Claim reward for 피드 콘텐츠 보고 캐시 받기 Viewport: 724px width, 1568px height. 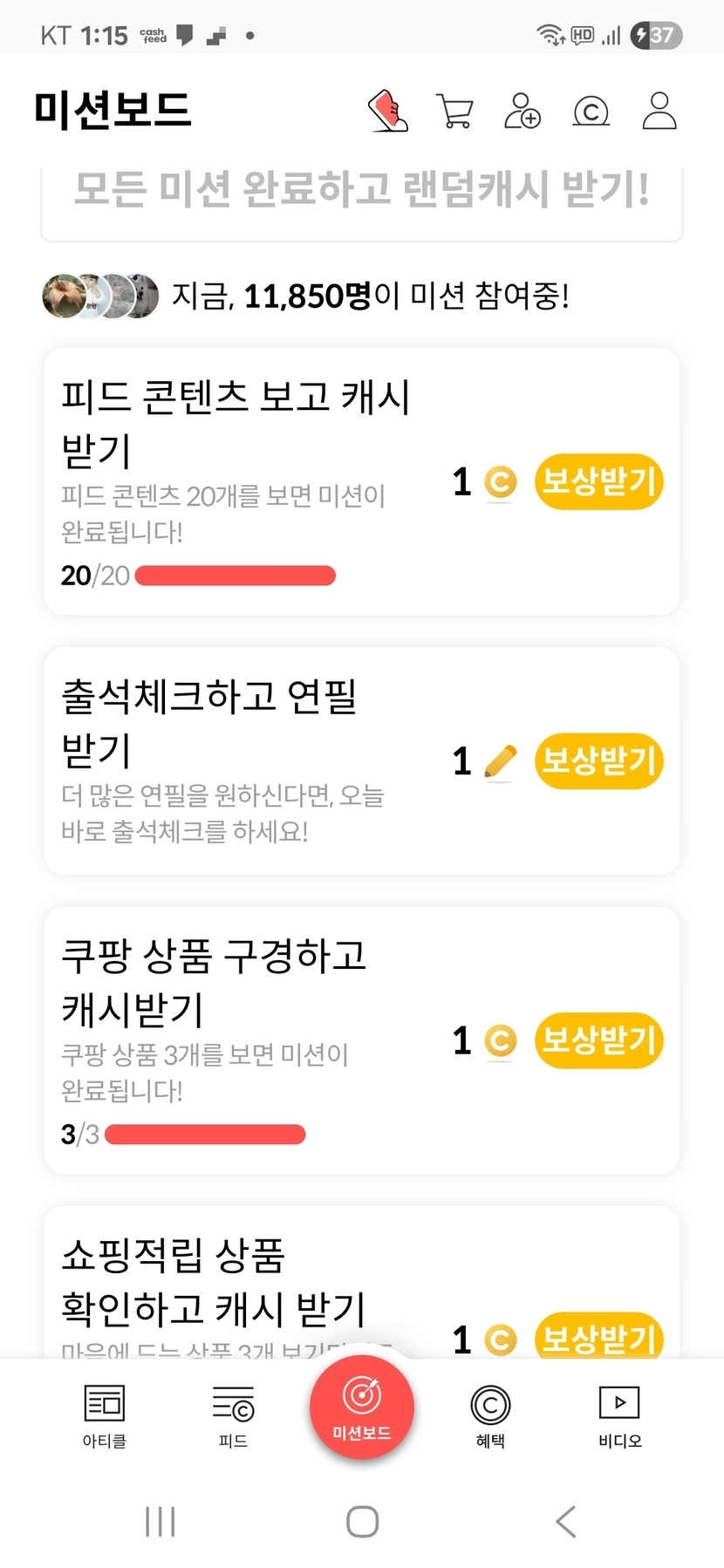pos(598,481)
